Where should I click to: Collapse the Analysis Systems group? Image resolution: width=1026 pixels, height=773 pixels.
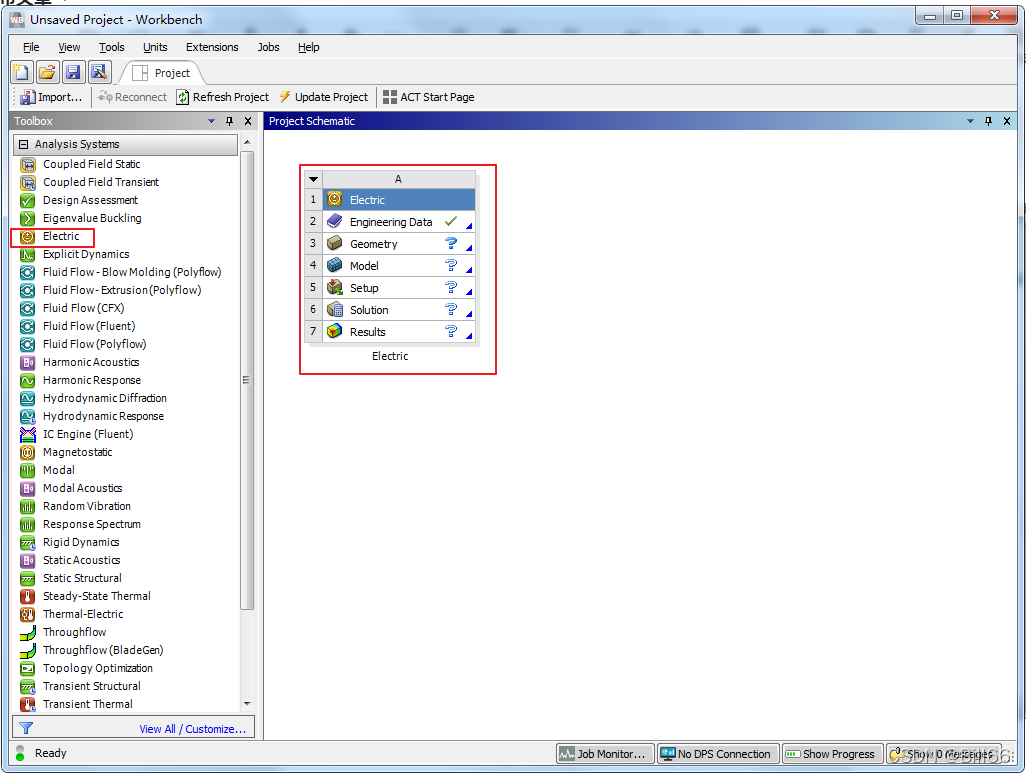24,144
